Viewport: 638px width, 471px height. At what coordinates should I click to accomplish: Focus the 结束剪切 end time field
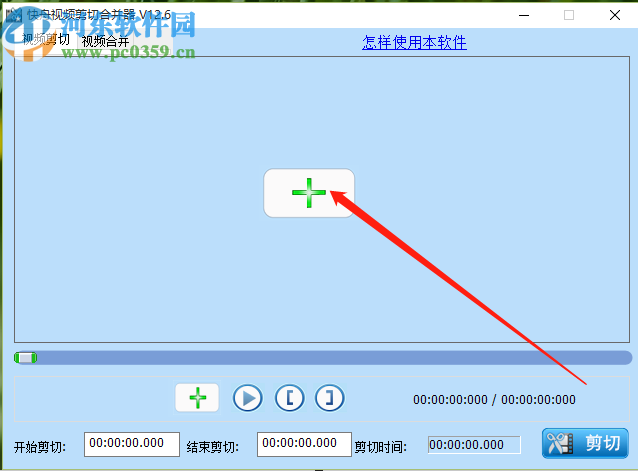(x=304, y=444)
